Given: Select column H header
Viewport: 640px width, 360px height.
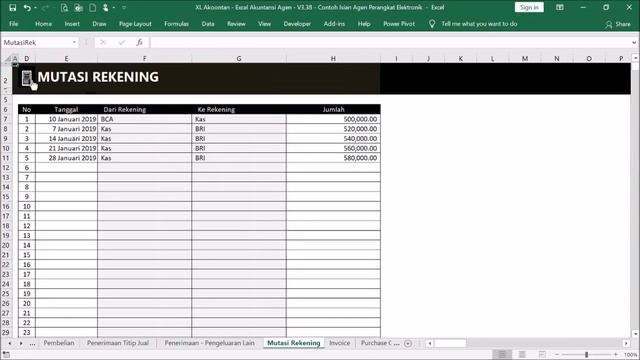Looking at the screenshot, I should coord(333,59).
